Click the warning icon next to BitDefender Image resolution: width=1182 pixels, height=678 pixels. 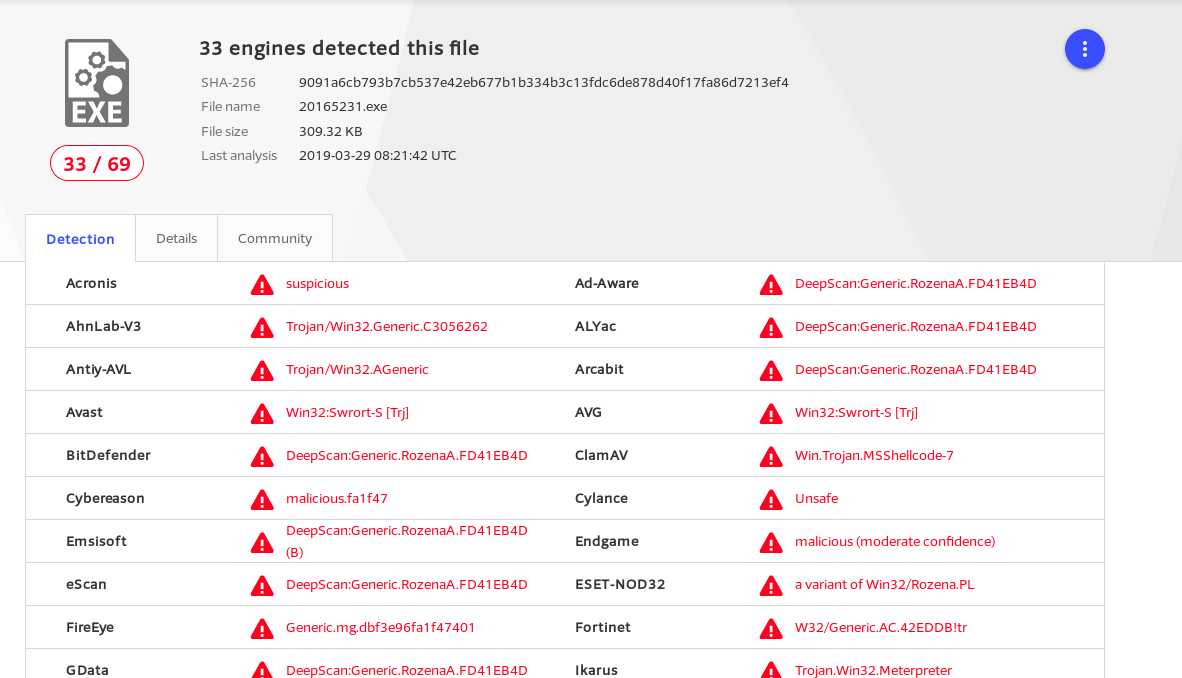262,456
